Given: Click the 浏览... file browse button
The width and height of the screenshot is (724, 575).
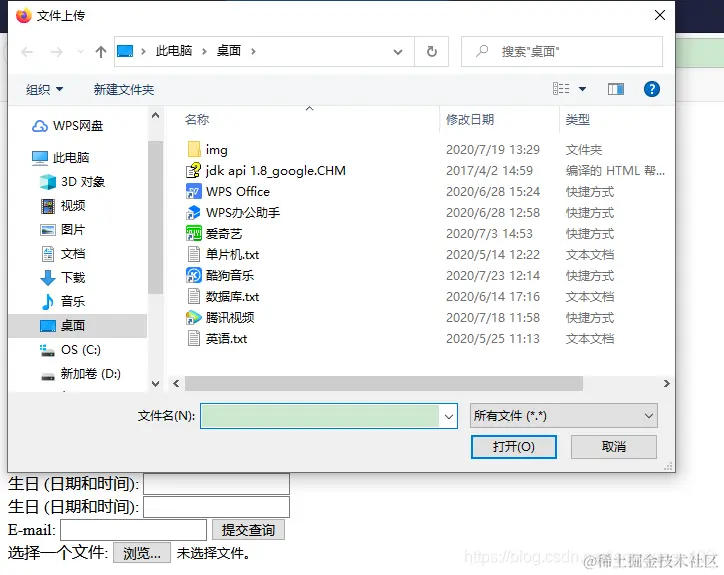Looking at the screenshot, I should [x=142, y=552].
